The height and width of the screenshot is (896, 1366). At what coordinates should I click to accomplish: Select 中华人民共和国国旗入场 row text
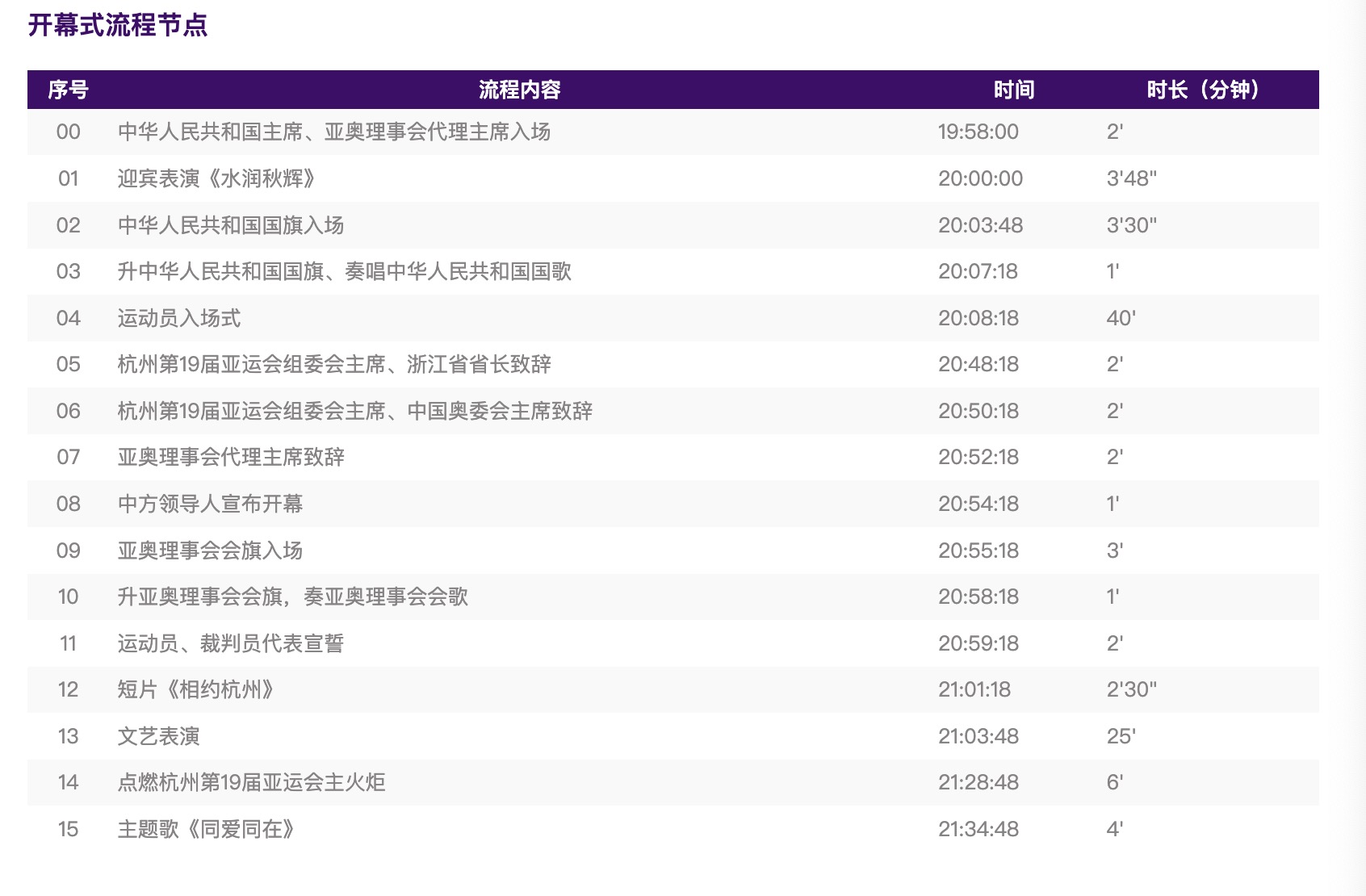tap(231, 225)
